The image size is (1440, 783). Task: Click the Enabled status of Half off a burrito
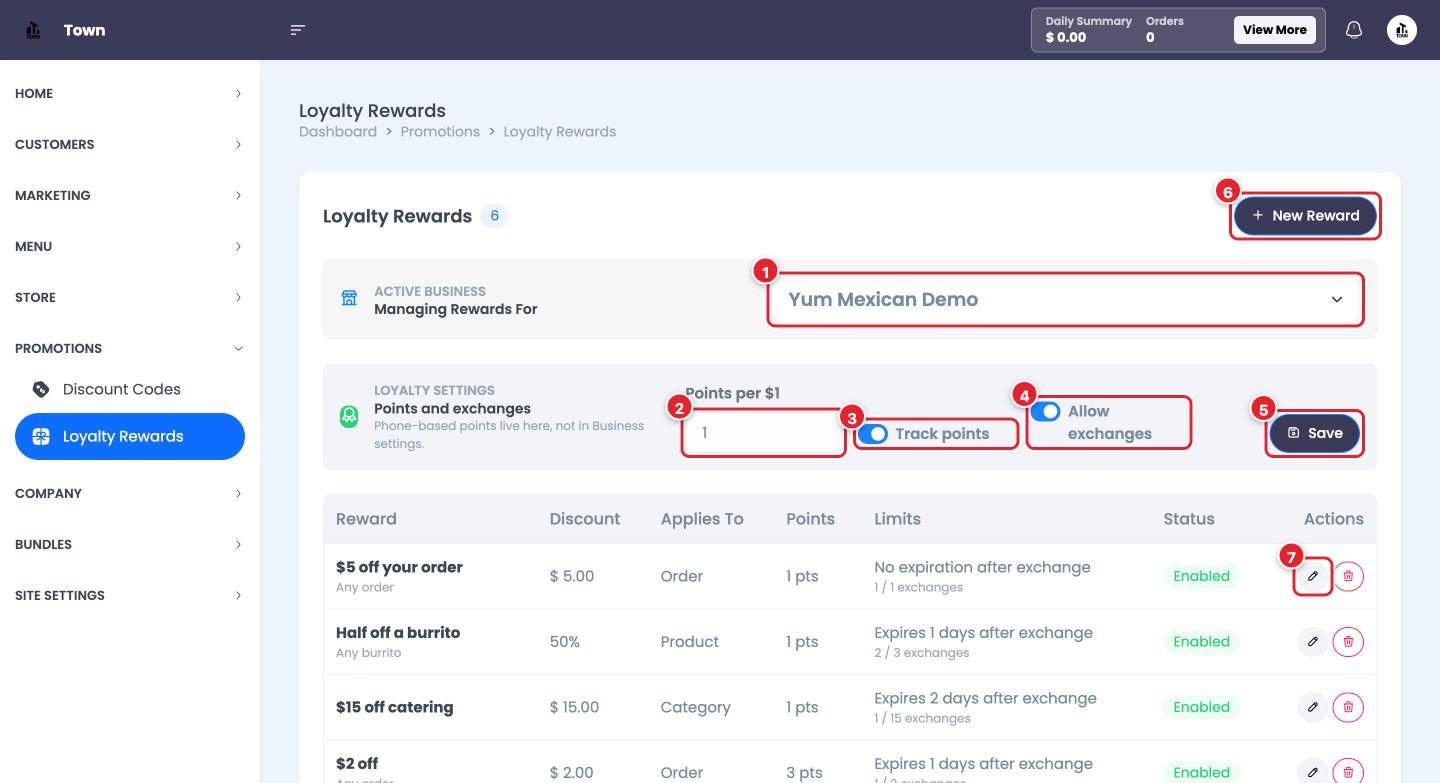coord(1201,642)
